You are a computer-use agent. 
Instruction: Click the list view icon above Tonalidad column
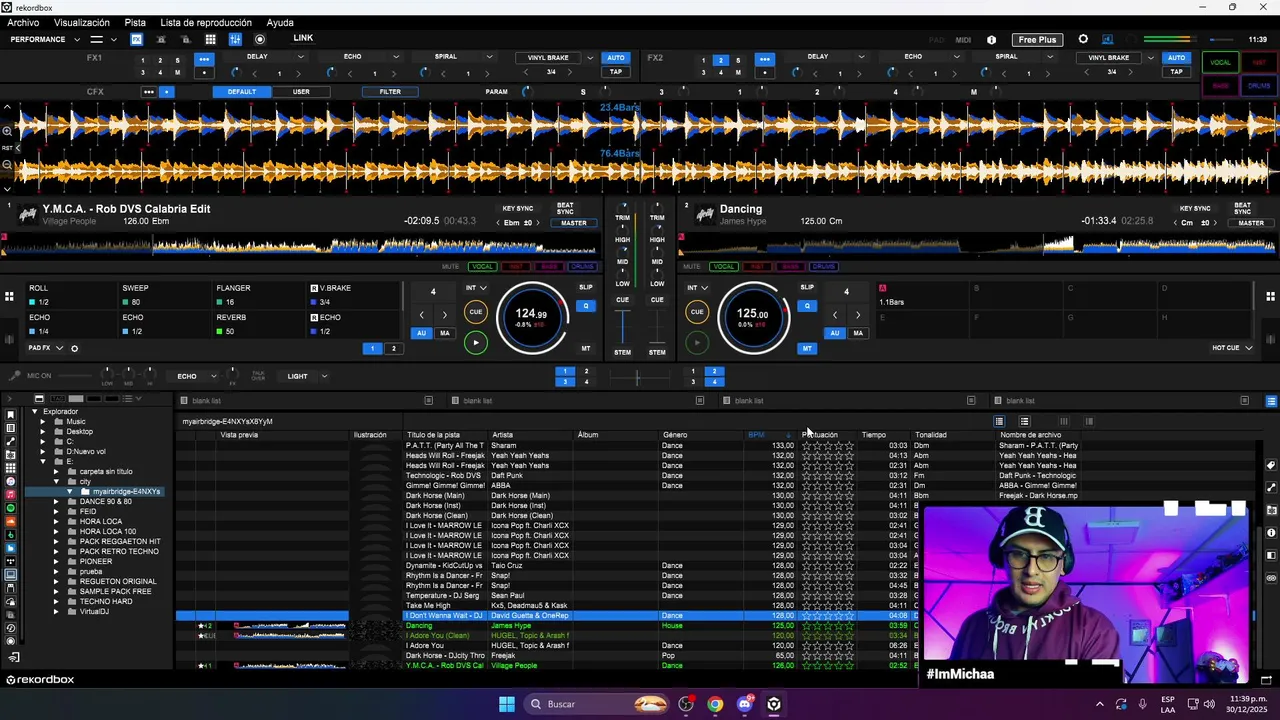[998, 421]
